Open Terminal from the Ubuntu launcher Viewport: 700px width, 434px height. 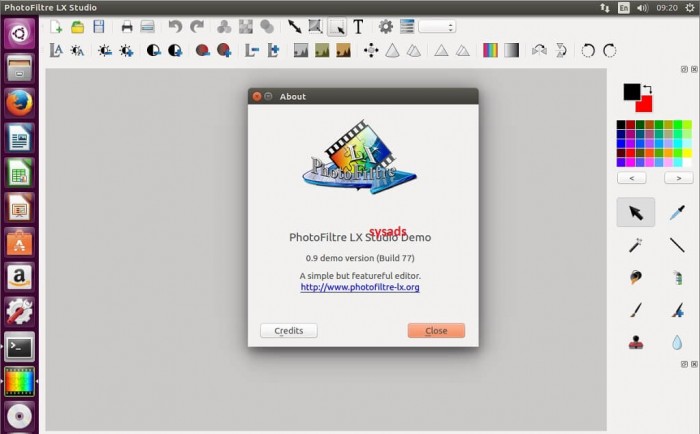click(19, 347)
